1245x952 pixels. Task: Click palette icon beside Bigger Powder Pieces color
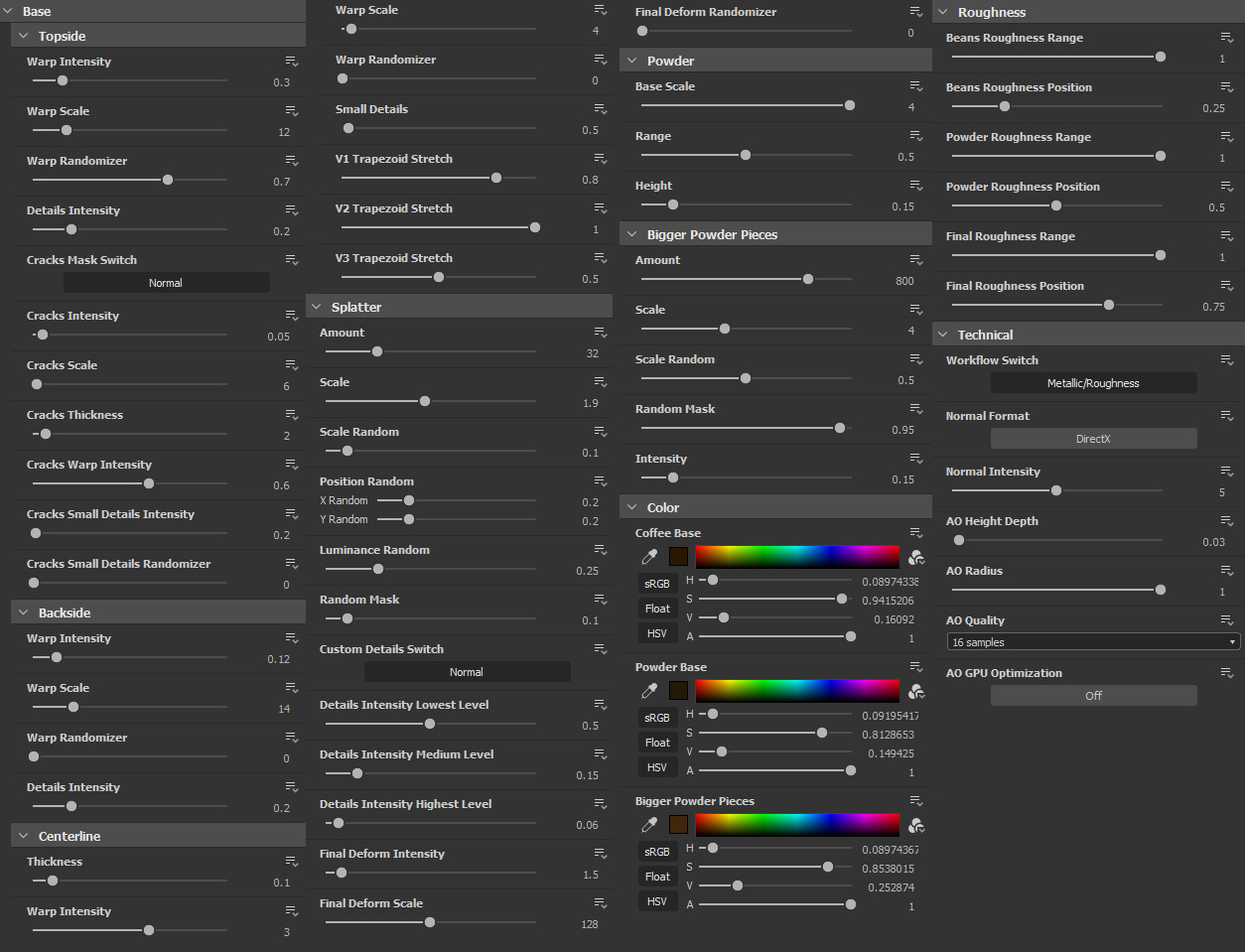click(916, 825)
